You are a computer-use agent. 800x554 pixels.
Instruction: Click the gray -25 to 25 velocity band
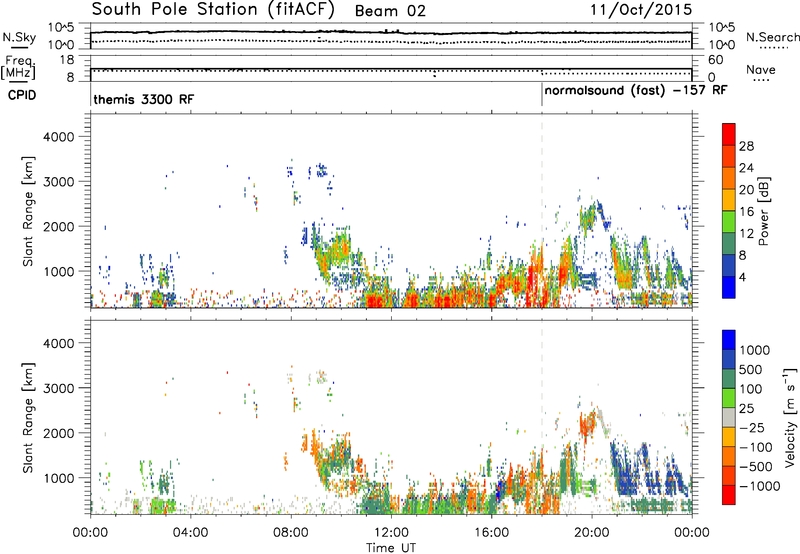click(x=729, y=418)
